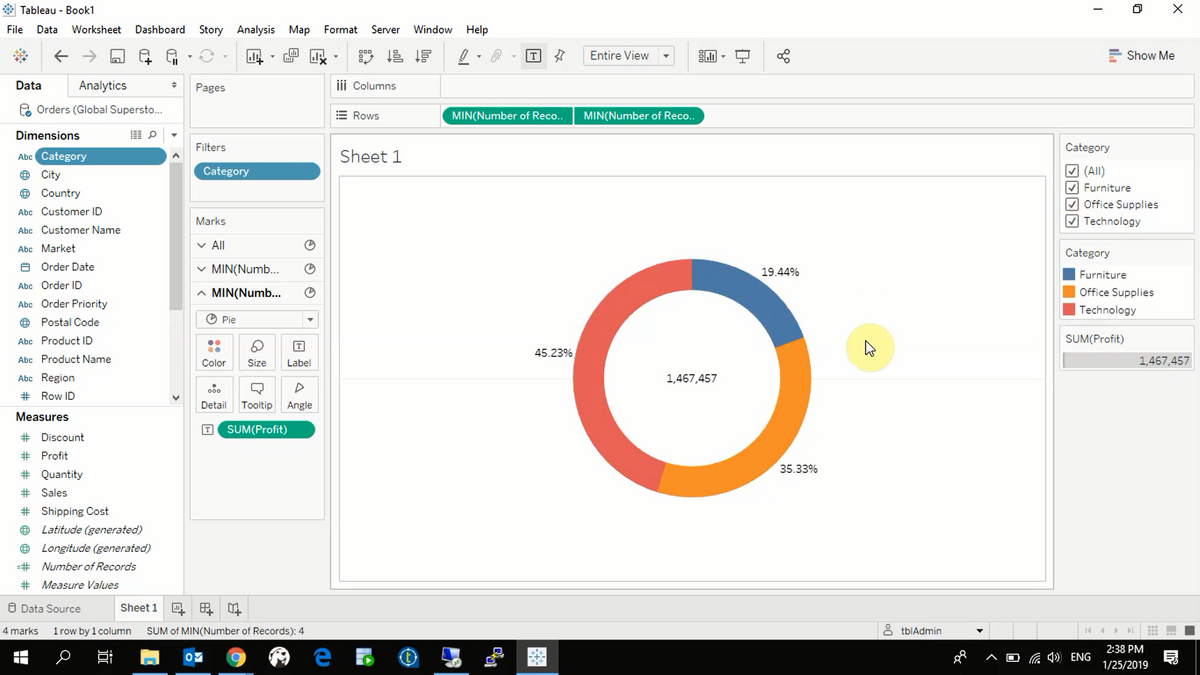Collapse the All marks section
Screen dimensions: 1200x675
202,245
